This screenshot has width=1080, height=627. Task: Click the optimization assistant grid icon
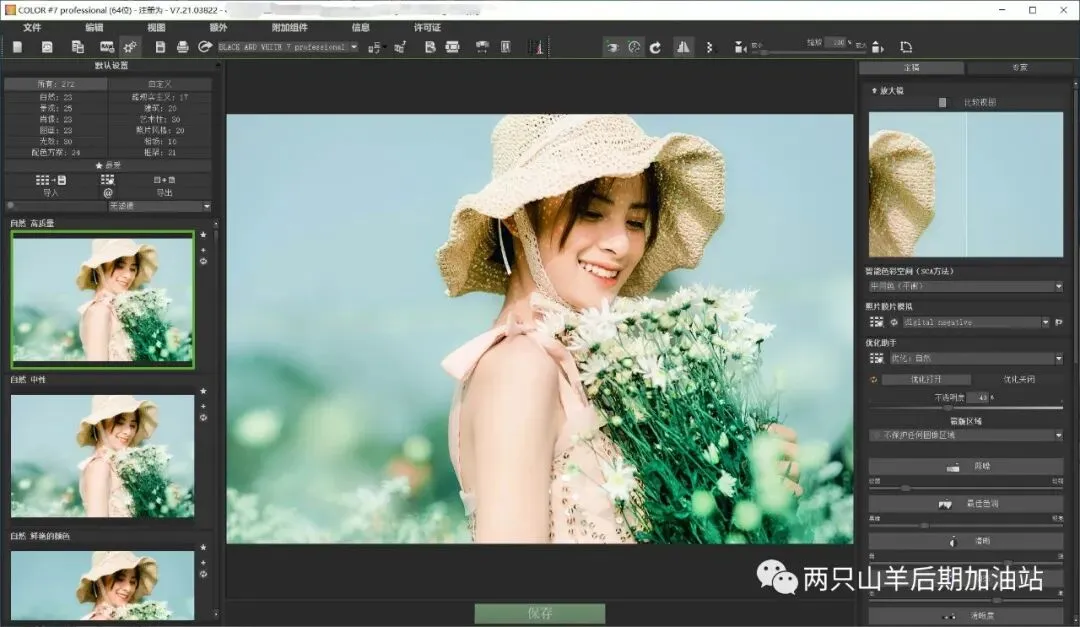click(x=876, y=358)
